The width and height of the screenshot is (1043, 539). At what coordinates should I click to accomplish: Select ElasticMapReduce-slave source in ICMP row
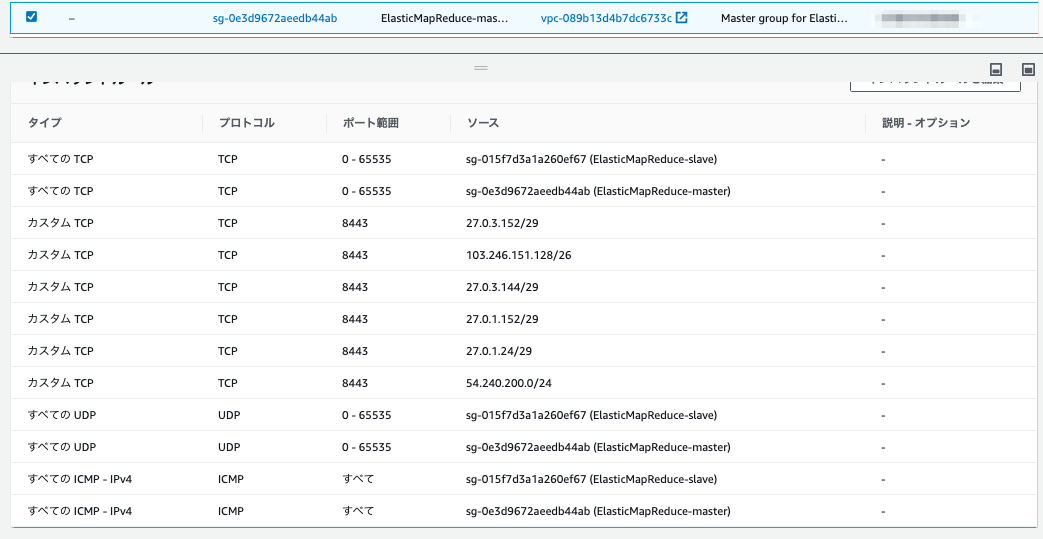tap(591, 479)
